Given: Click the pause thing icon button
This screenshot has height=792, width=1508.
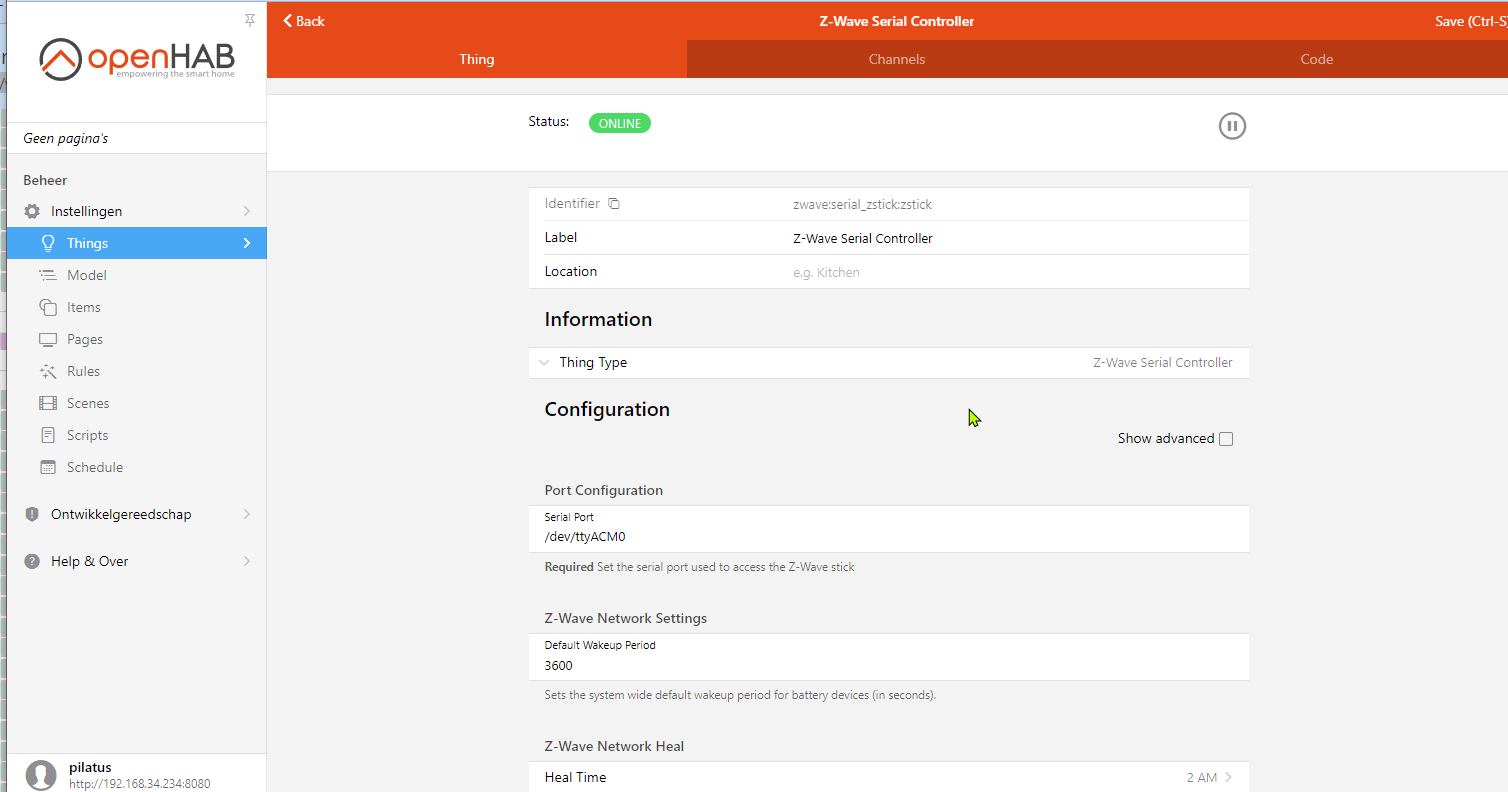Looking at the screenshot, I should [1232, 126].
